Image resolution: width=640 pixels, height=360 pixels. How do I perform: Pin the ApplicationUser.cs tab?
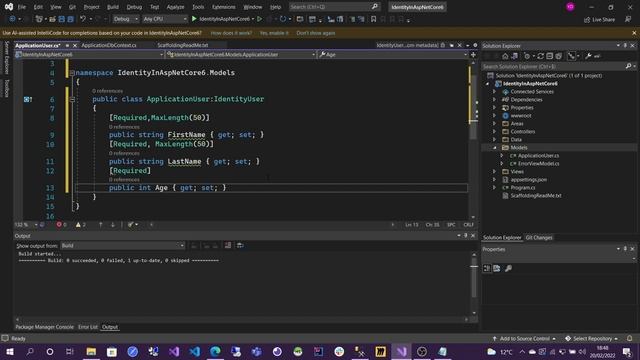(x=67, y=45)
